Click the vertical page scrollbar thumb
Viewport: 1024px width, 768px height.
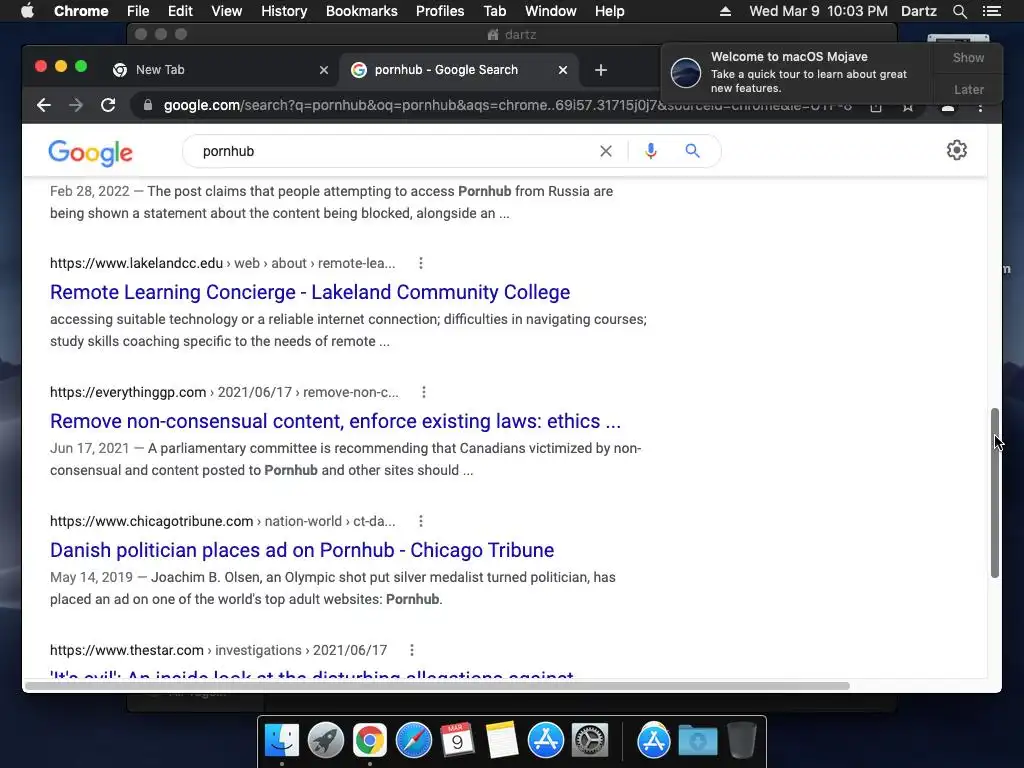pyautogui.click(x=995, y=493)
